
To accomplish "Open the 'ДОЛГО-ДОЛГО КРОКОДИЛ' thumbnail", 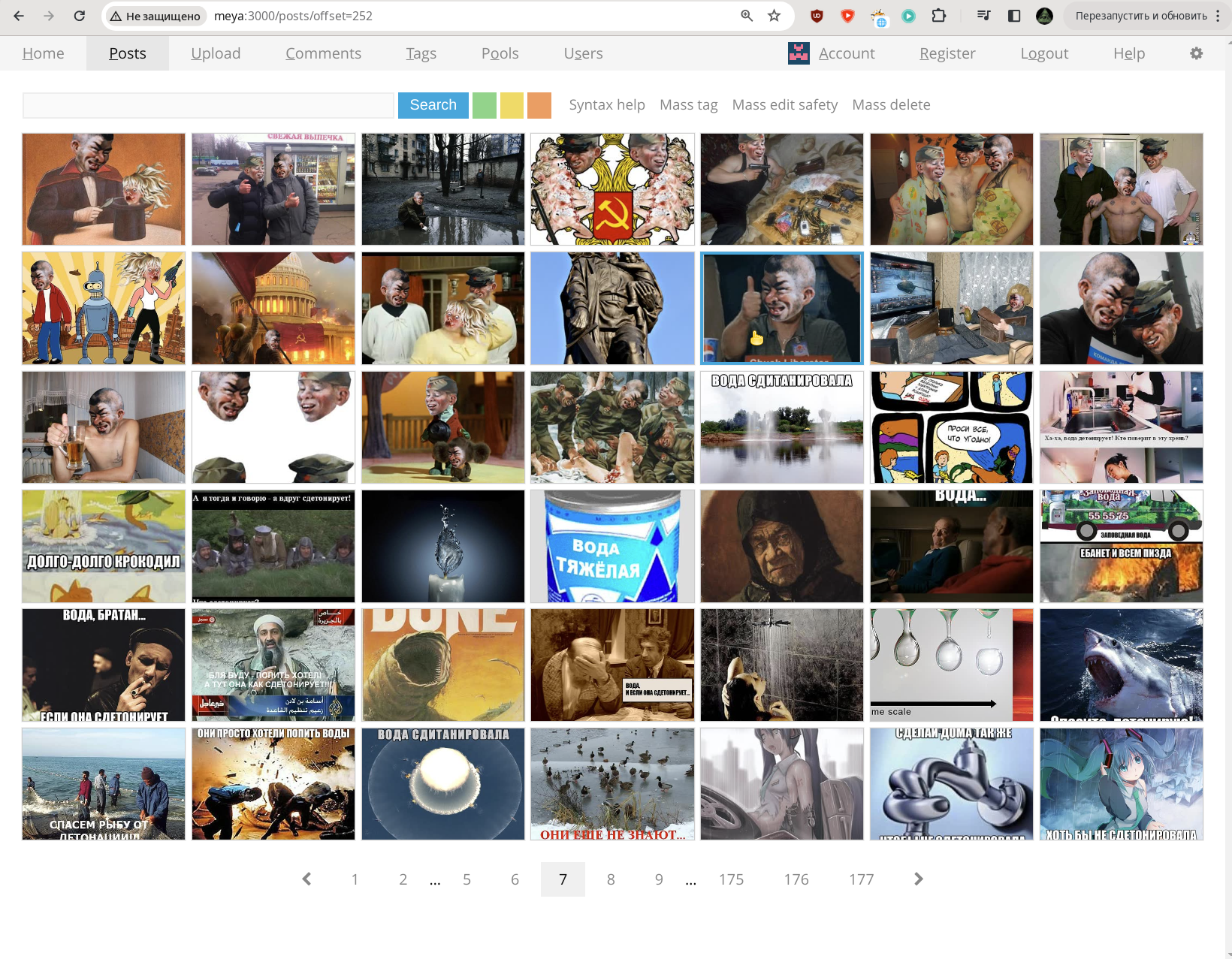I will pyautogui.click(x=104, y=546).
